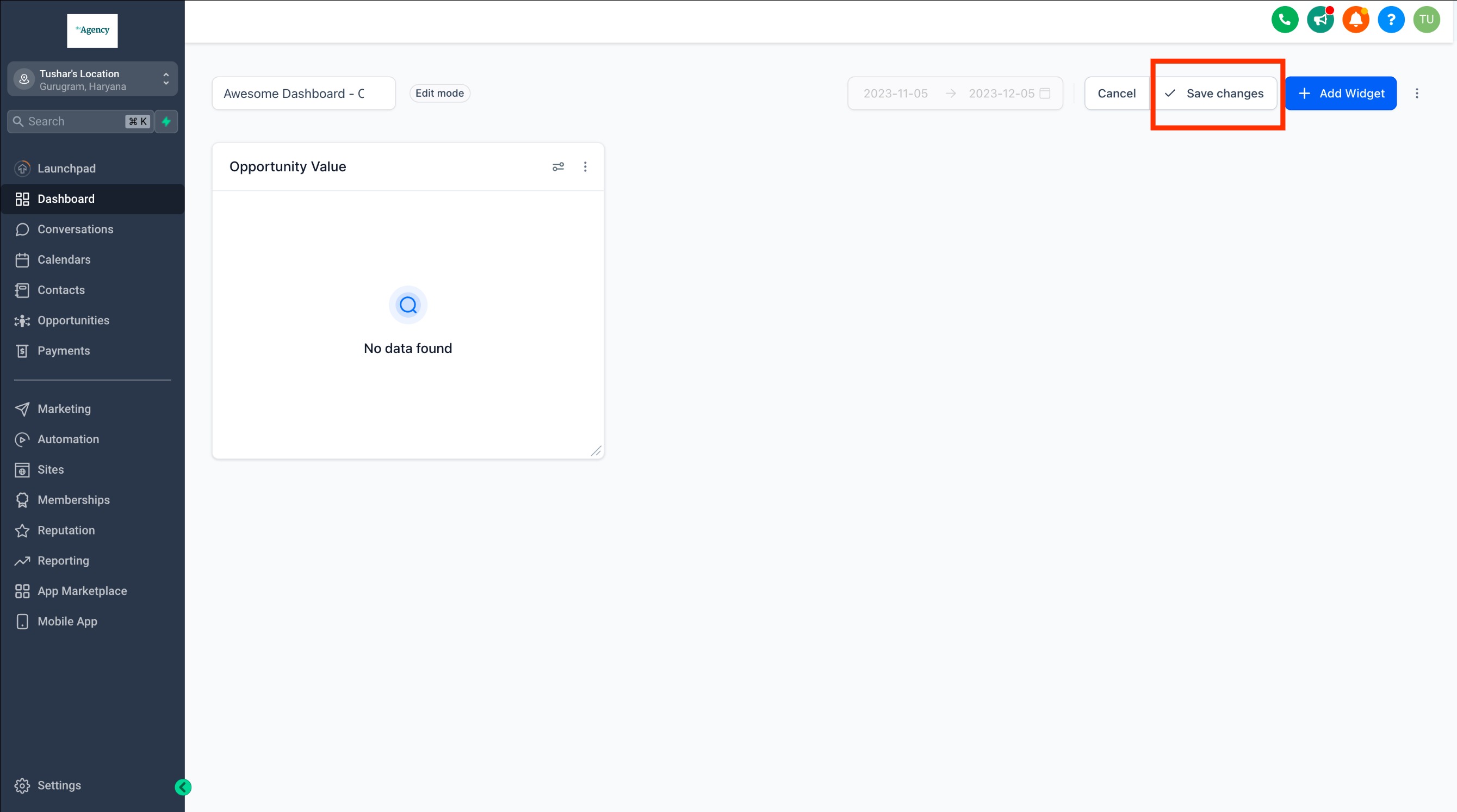Click the green lightning quick actions icon
The image size is (1457, 812).
click(166, 122)
